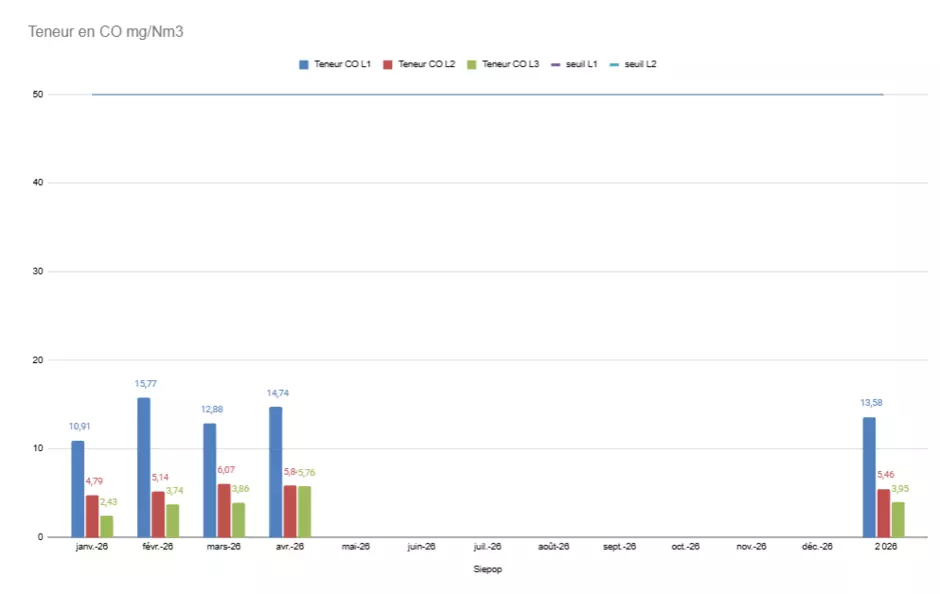Image resolution: width=940 pixels, height=594 pixels.
Task: Click the red Teneur CO L2 legend swatch
Action: [388, 64]
